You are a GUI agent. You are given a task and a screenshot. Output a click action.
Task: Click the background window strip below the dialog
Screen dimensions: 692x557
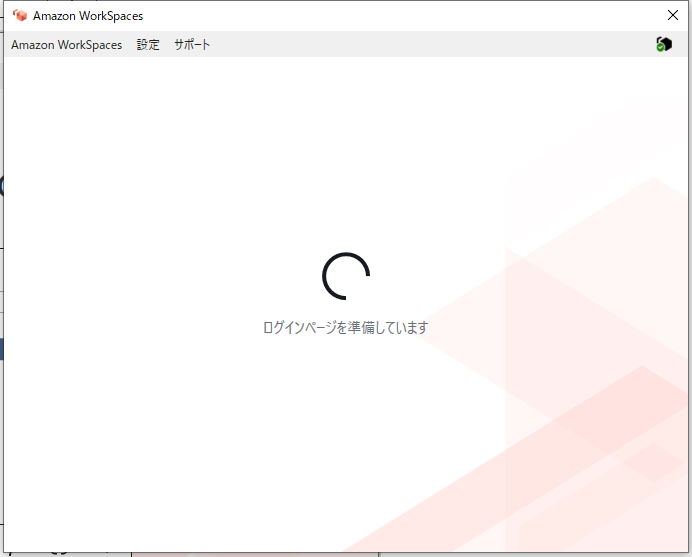click(x=250, y=554)
